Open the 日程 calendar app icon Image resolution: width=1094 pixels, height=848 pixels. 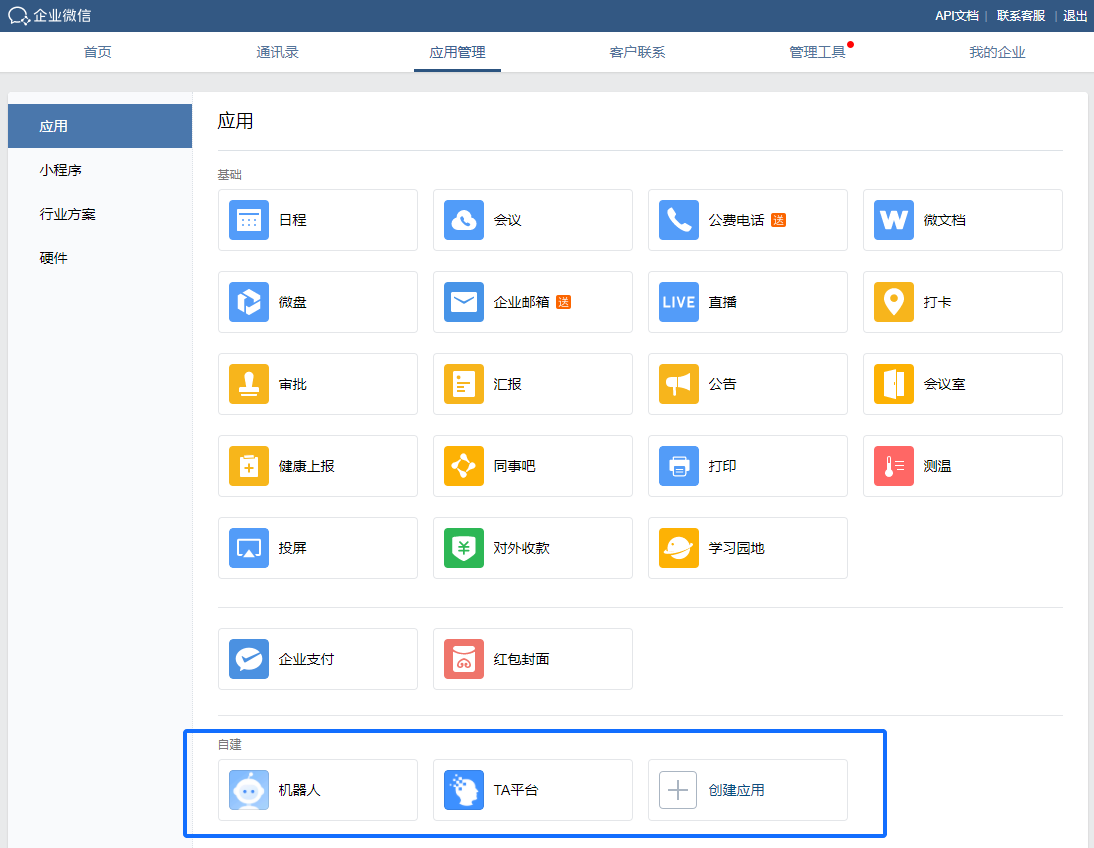249,220
